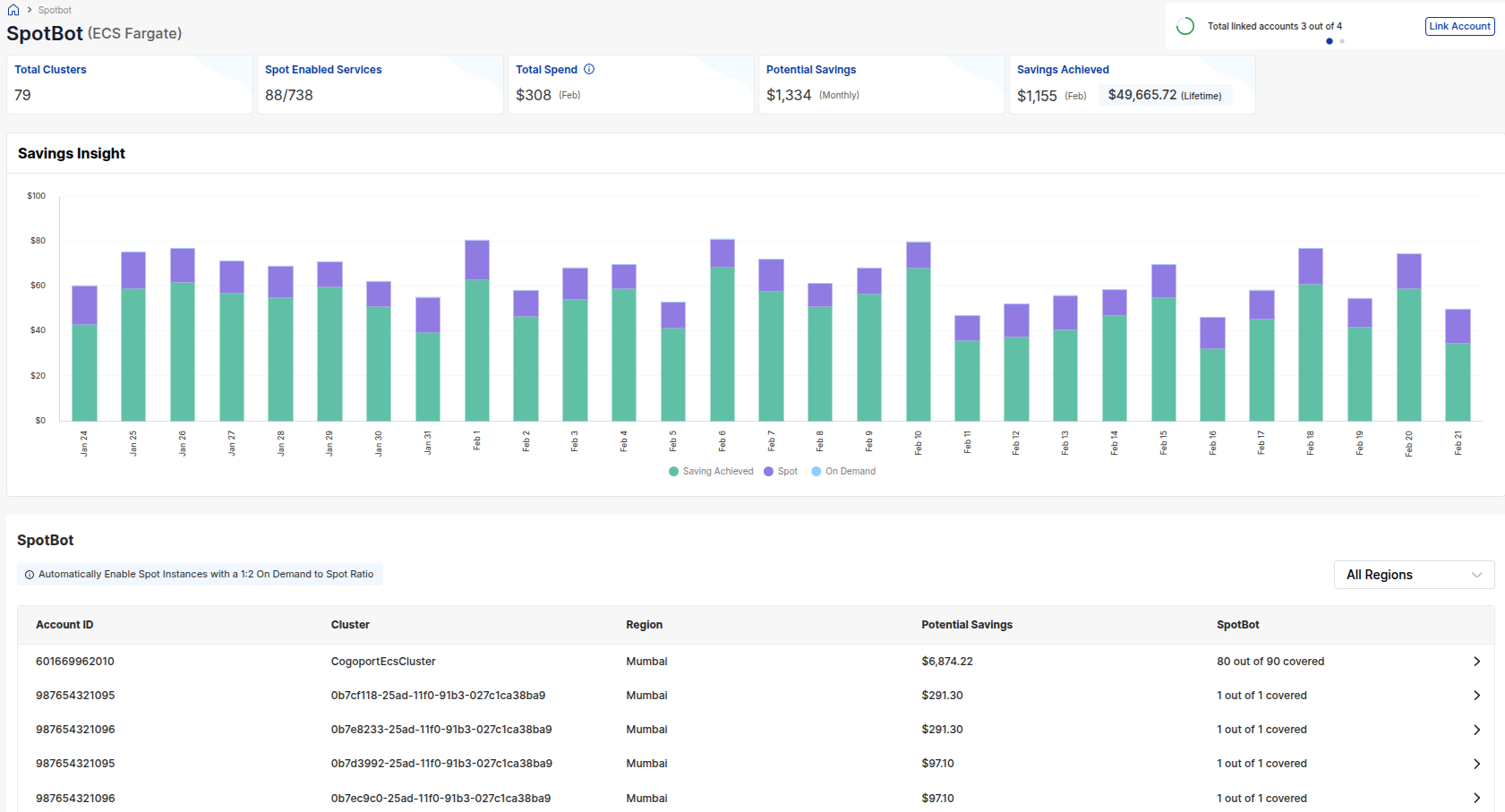1505x812 pixels.
Task: Open the Total Spend info tooltip icon
Action: point(589,69)
